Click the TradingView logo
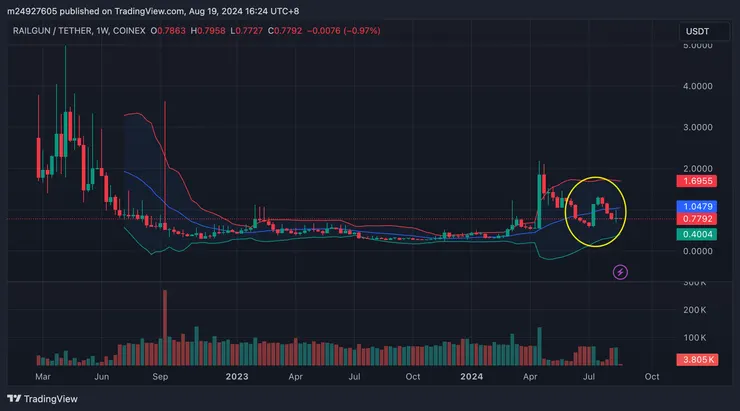 (x=42, y=399)
